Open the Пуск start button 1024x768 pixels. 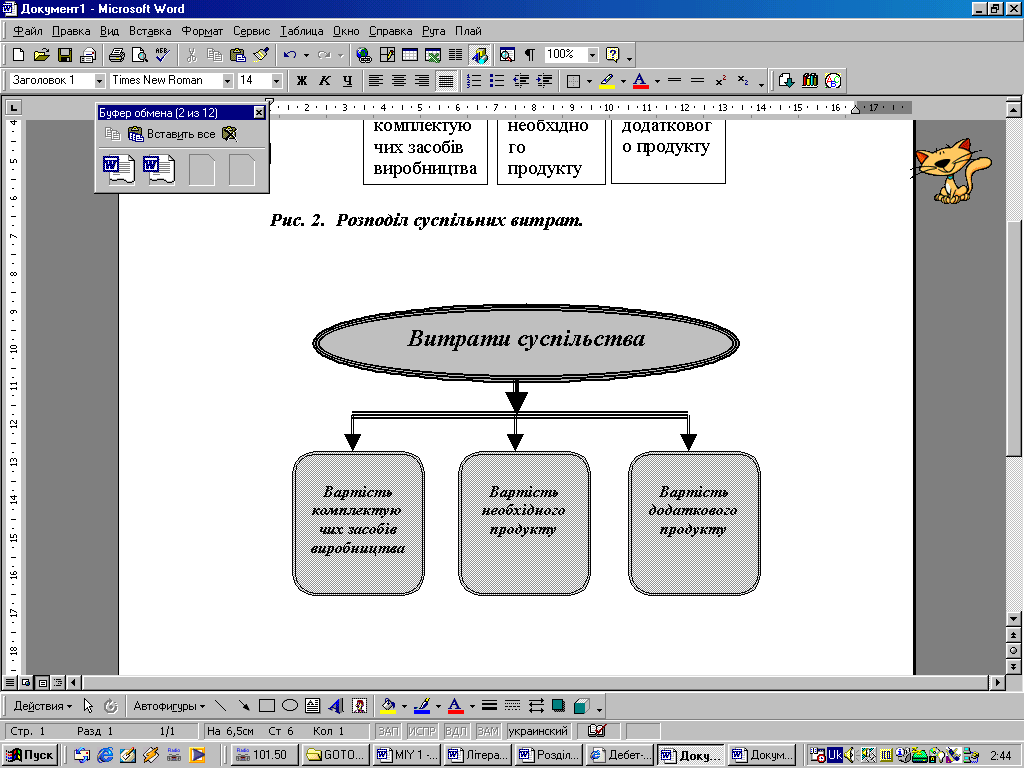pos(30,755)
